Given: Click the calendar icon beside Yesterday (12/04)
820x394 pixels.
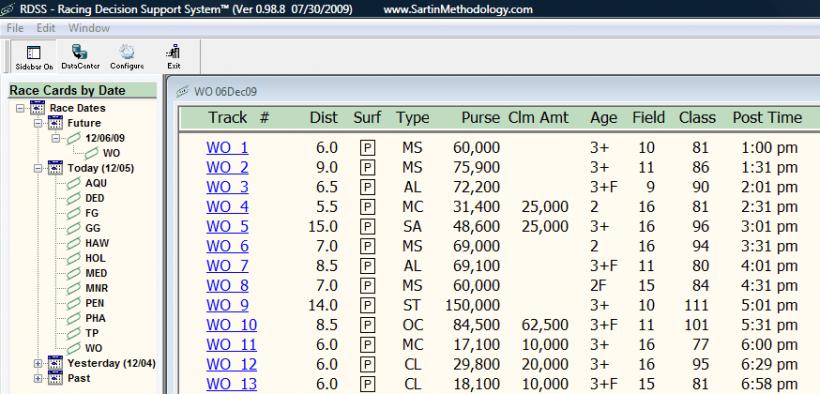Looking at the screenshot, I should [55, 363].
